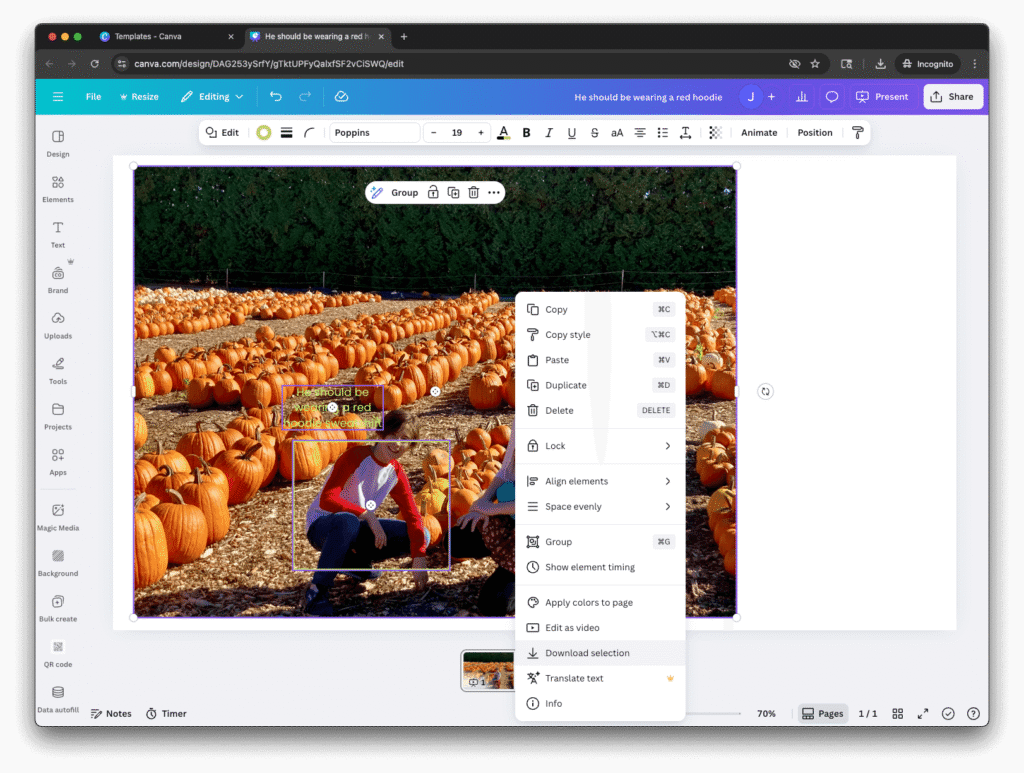The image size is (1024, 773).
Task: Expand the Align elements submenu
Action: [600, 481]
